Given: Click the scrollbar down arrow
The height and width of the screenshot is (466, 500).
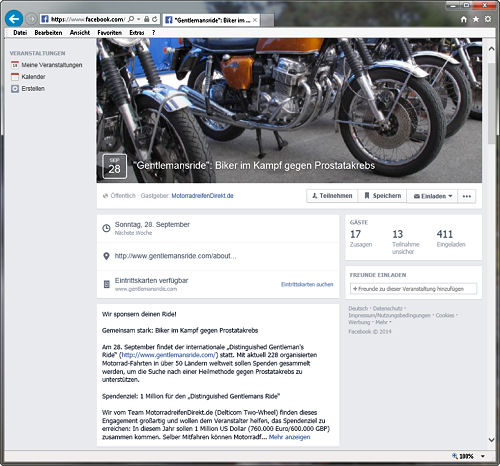Looking at the screenshot, I should [491, 440].
